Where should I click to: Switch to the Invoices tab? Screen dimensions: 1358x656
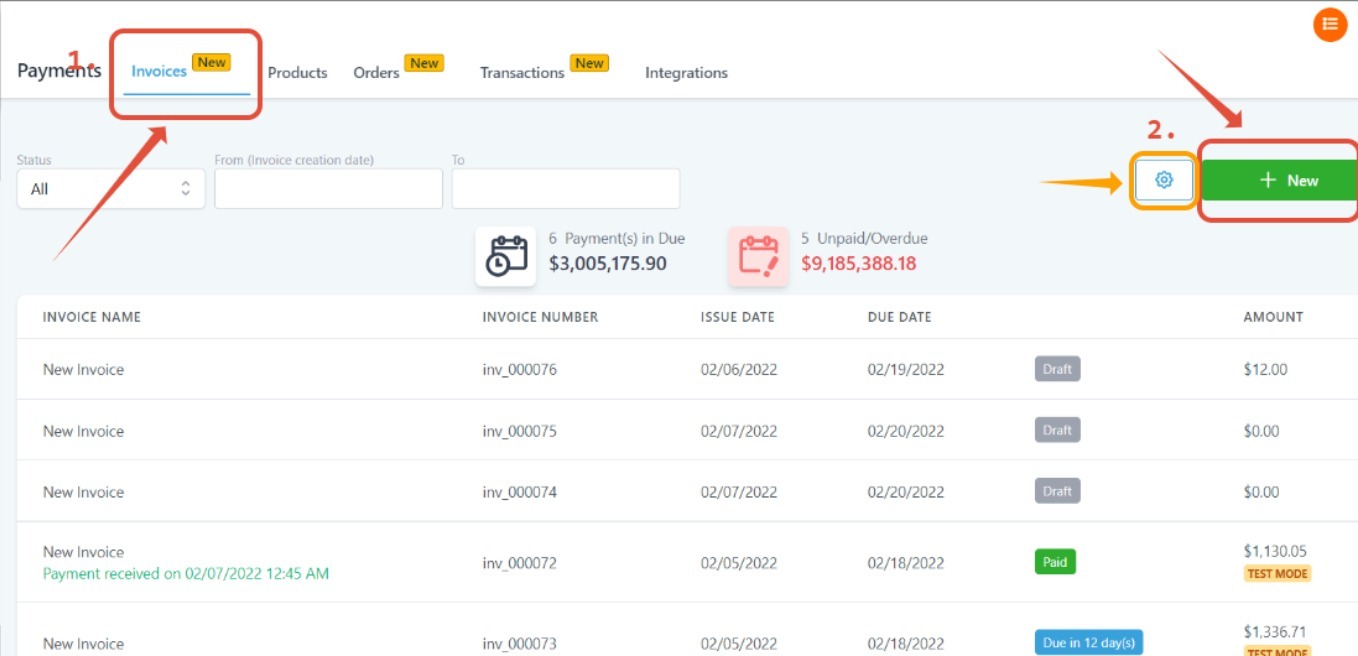[159, 71]
